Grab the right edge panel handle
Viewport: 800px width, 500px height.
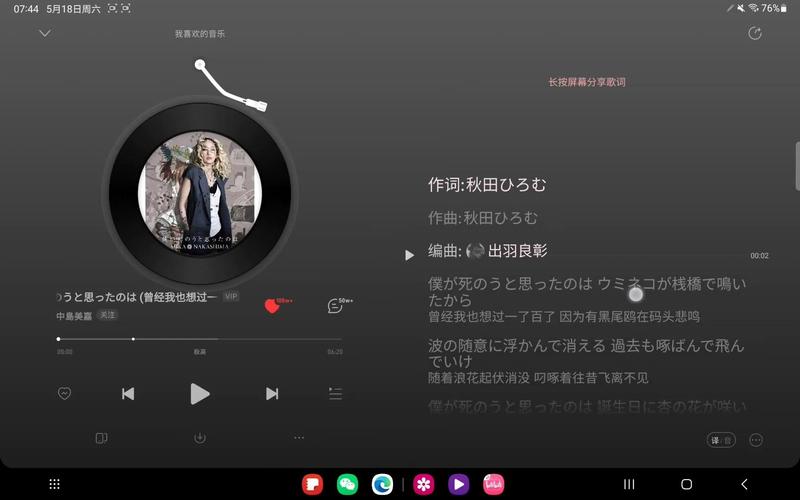(797, 165)
